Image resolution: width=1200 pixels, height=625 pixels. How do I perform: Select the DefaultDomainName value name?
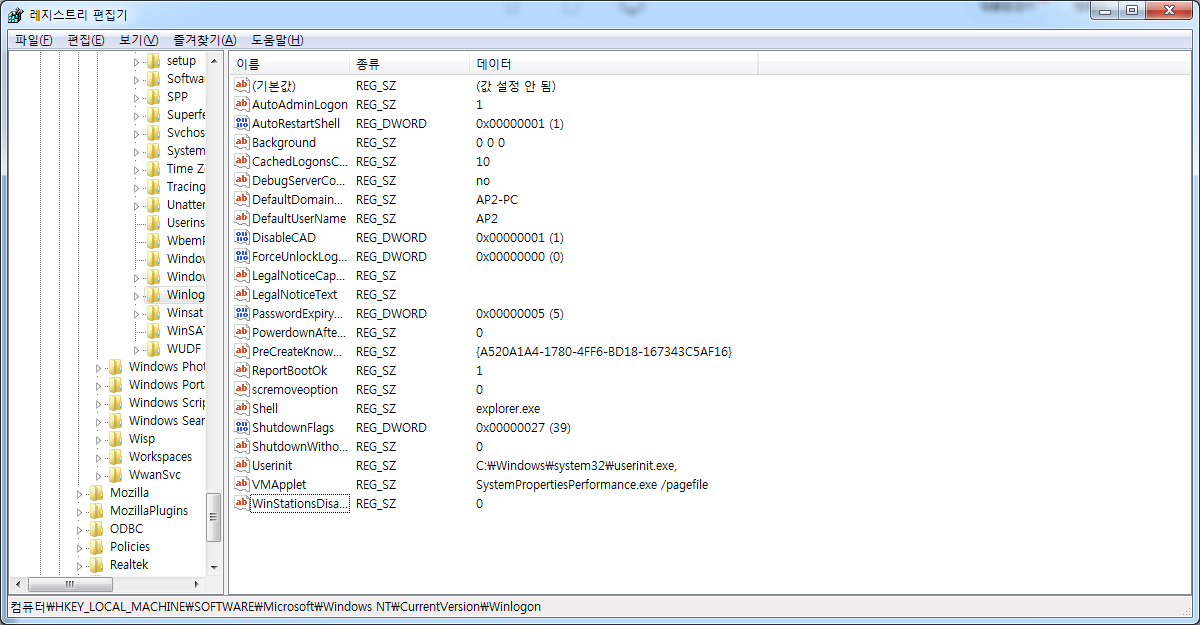click(x=298, y=199)
